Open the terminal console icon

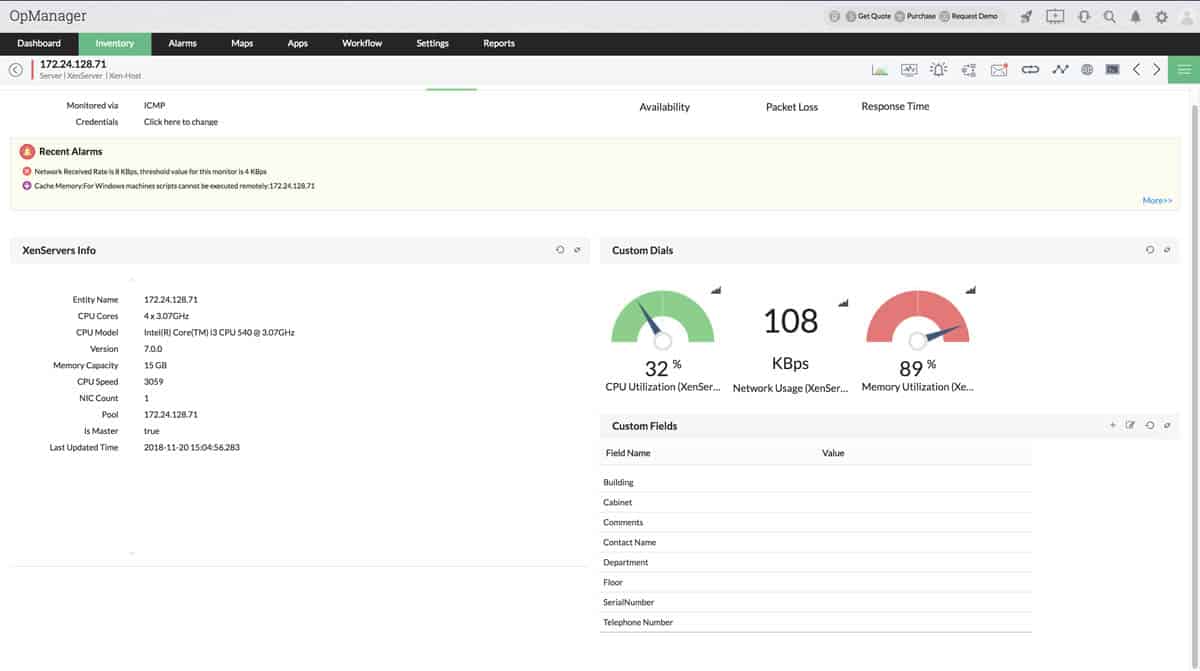tap(1112, 69)
